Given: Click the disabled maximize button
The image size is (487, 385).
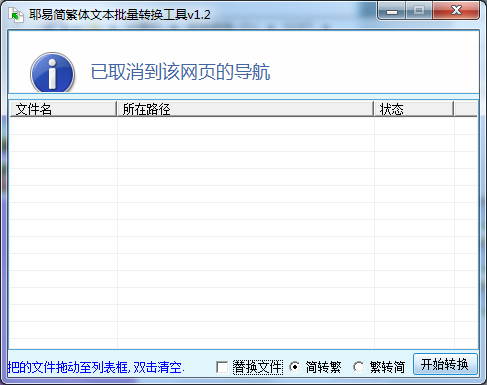Looking at the screenshot, I should point(419,11).
